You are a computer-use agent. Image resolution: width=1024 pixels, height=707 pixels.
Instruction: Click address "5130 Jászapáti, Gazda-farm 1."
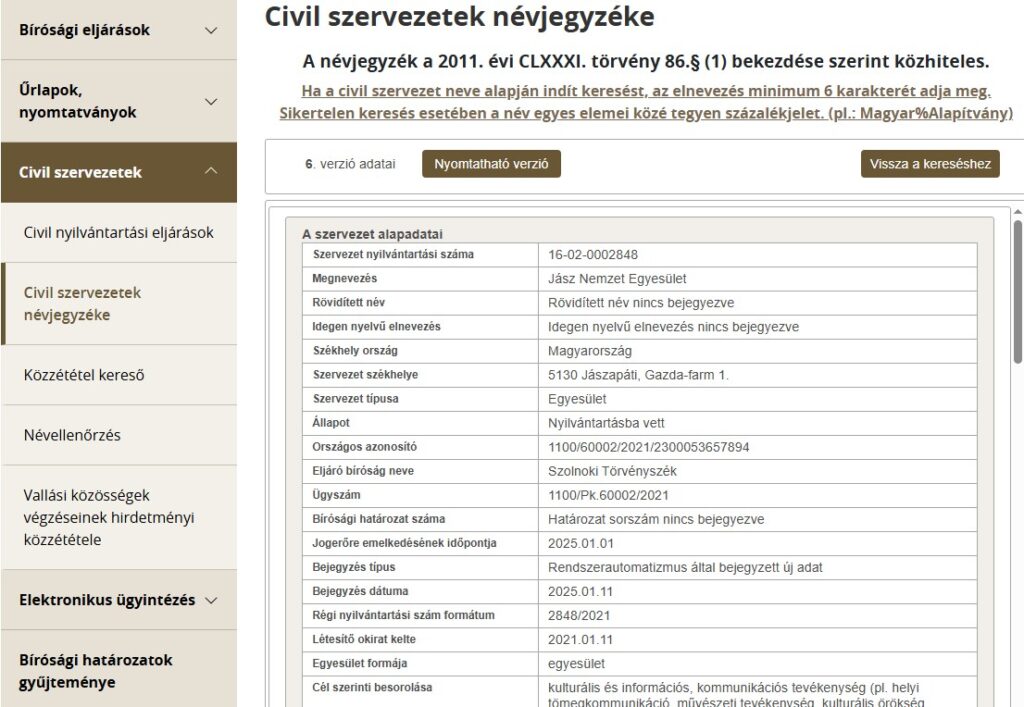tap(638, 375)
